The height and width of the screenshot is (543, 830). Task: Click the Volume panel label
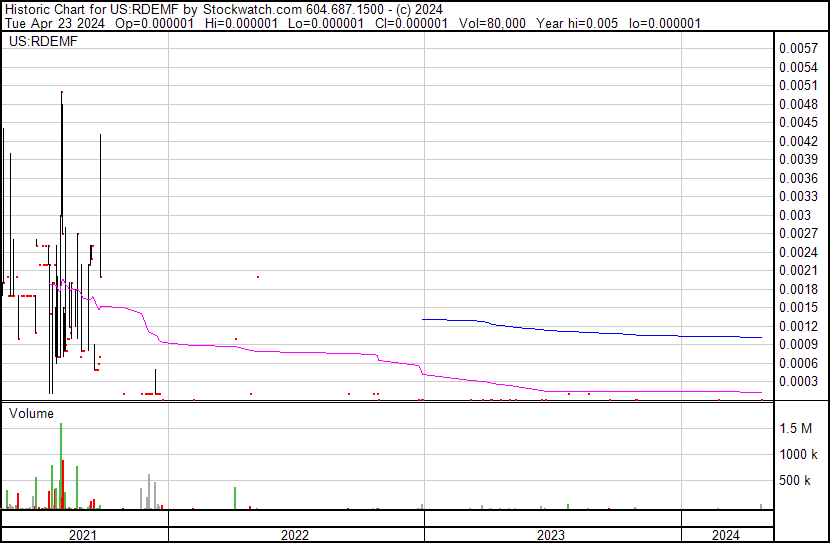click(31, 413)
